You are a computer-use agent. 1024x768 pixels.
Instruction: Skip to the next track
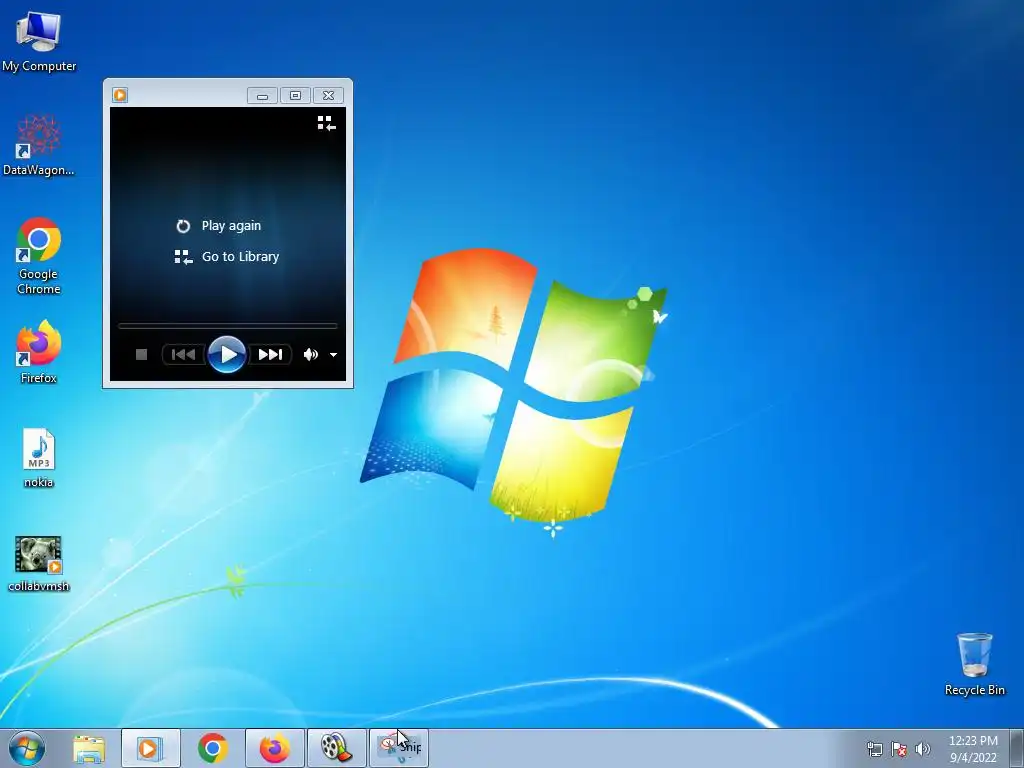coord(270,355)
